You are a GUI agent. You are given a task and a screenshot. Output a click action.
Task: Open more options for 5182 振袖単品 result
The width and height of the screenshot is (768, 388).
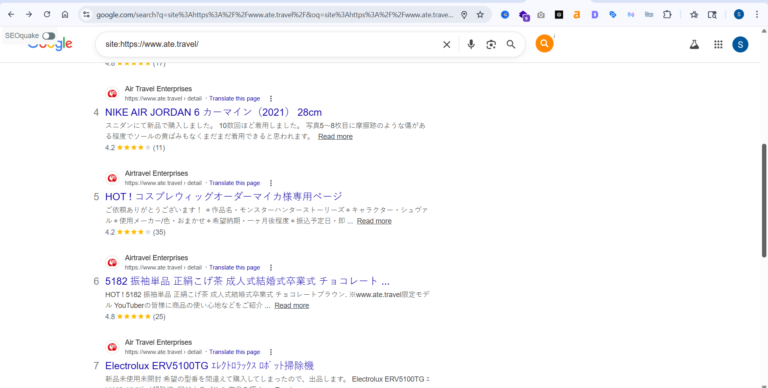[271, 268]
